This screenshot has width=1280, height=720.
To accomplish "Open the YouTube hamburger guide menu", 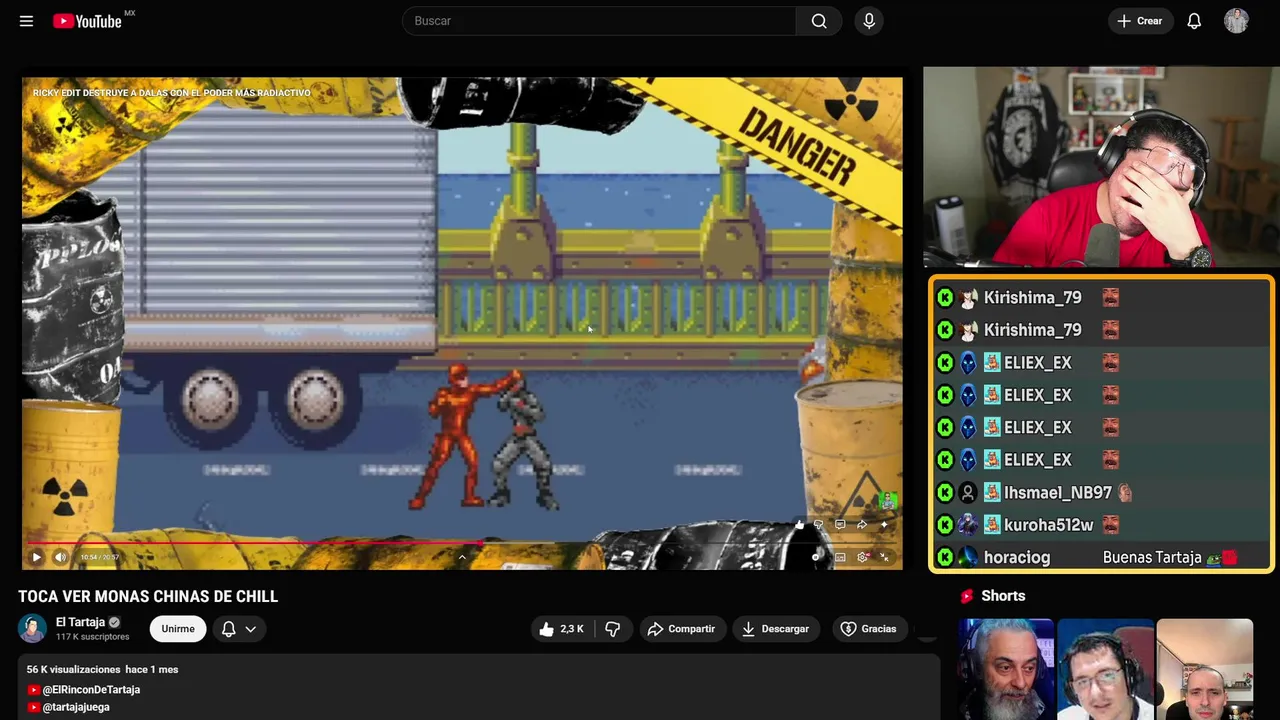I will pyautogui.click(x=26, y=21).
